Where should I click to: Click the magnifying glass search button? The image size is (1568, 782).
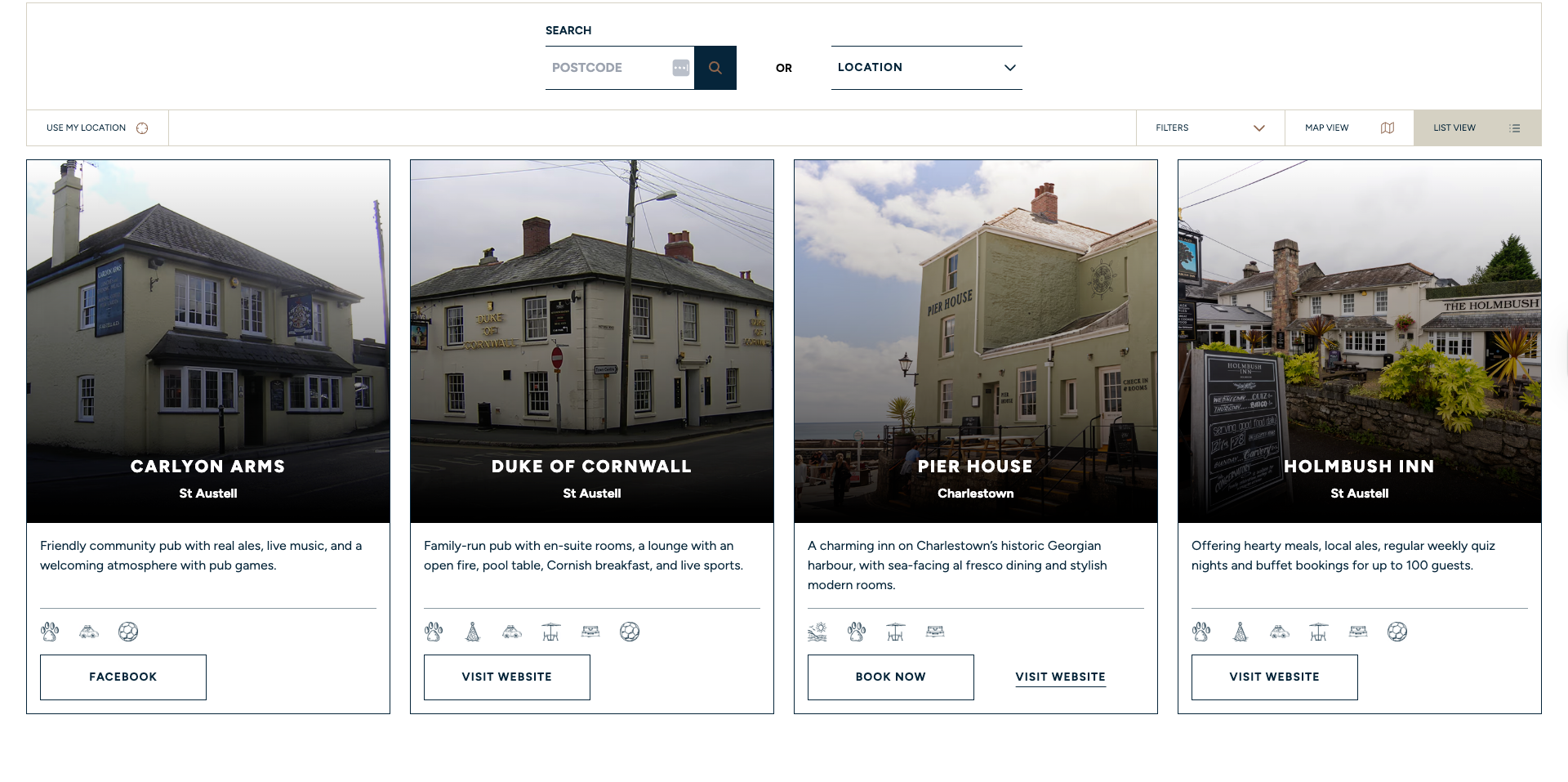pos(715,68)
